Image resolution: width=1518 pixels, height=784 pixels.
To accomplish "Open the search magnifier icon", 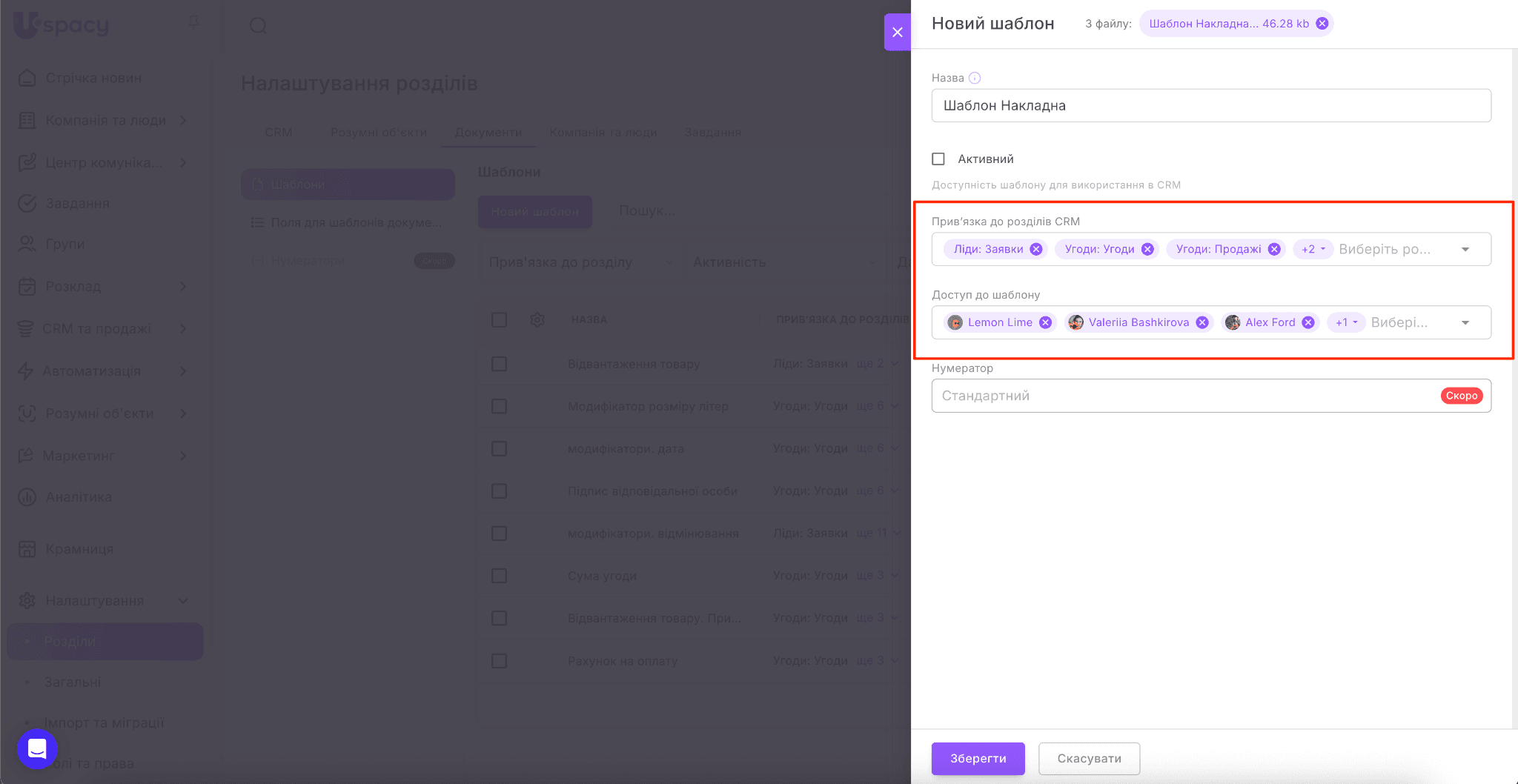I will point(258,26).
